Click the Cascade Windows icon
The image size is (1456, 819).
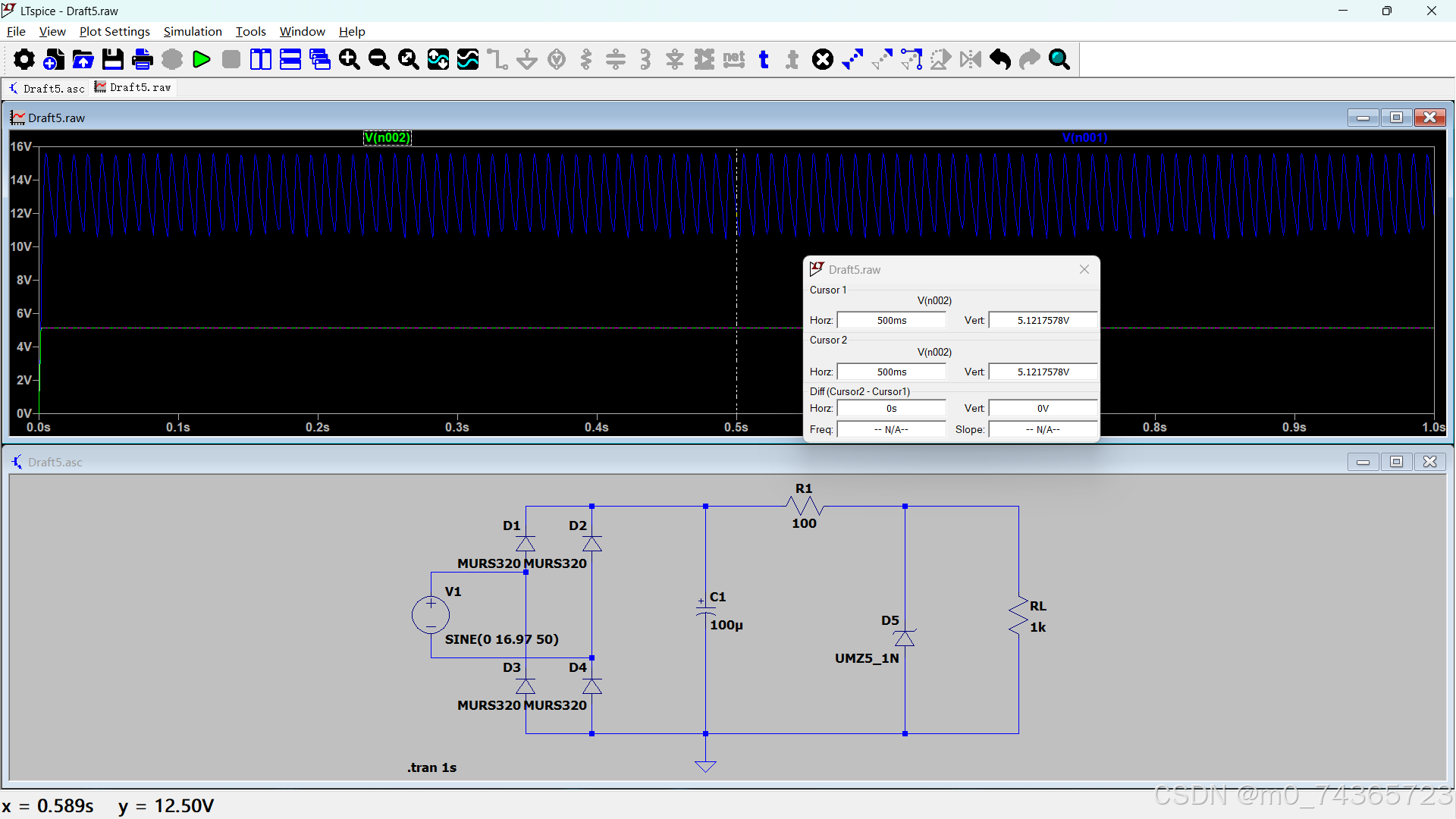pyautogui.click(x=320, y=59)
